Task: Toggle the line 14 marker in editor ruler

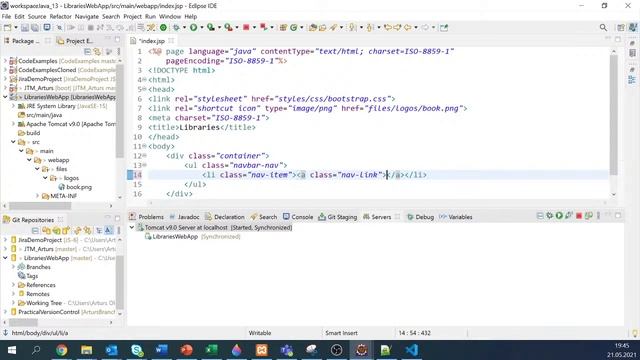Action: (130, 175)
